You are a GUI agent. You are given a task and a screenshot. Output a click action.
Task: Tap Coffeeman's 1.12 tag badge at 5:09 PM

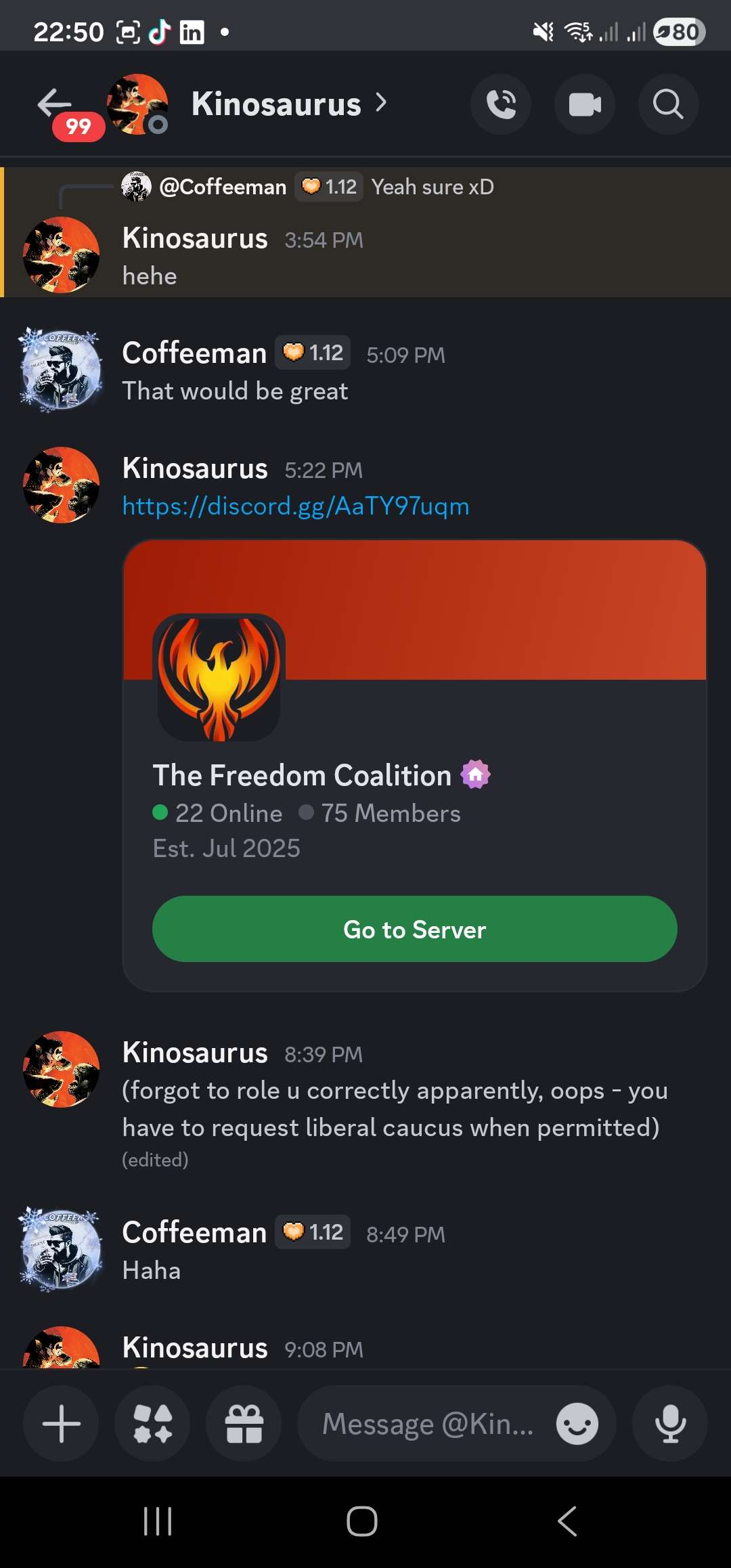[313, 353]
